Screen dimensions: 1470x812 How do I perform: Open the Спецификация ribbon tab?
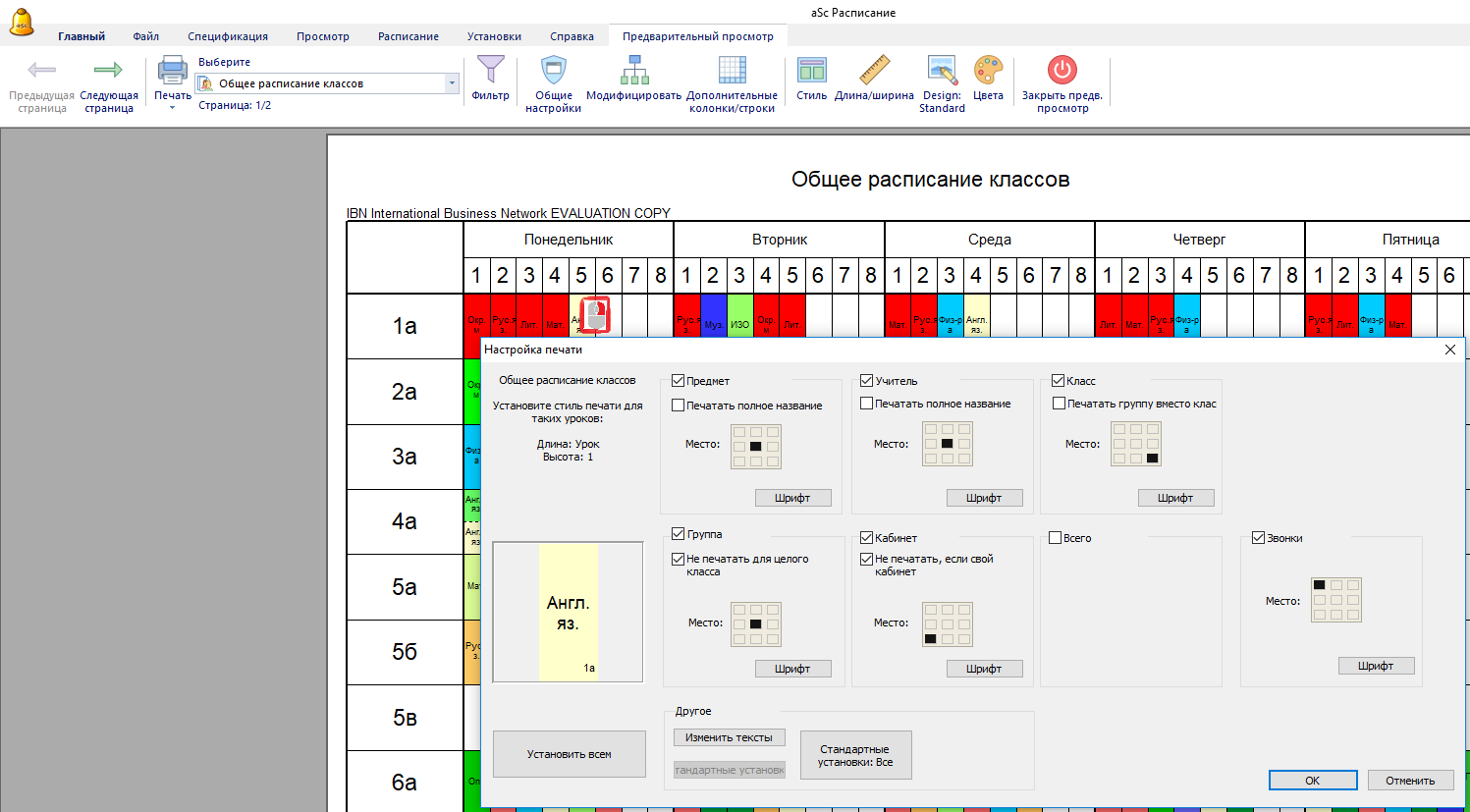pos(228,36)
